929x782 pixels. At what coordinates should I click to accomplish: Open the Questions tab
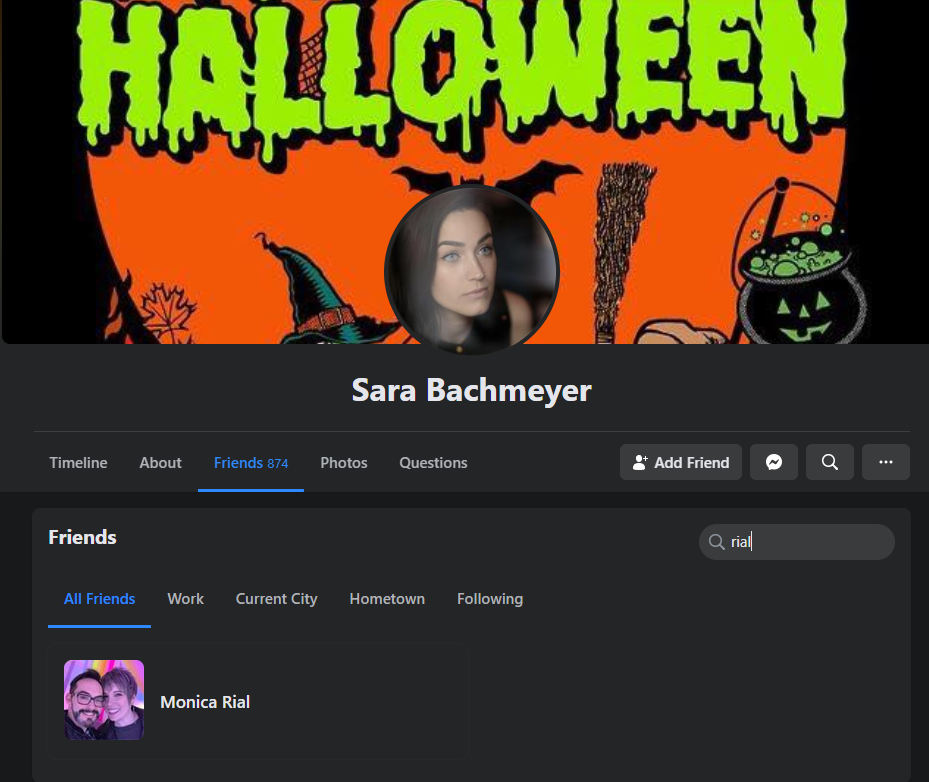coord(433,463)
